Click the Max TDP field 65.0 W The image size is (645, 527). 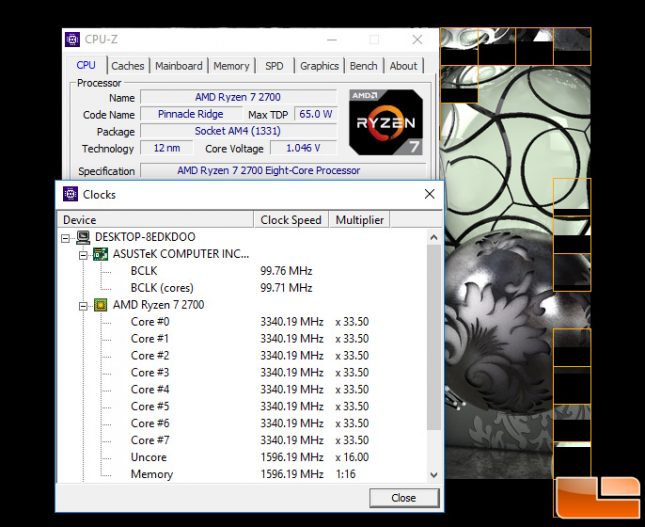pyautogui.click(x=316, y=114)
